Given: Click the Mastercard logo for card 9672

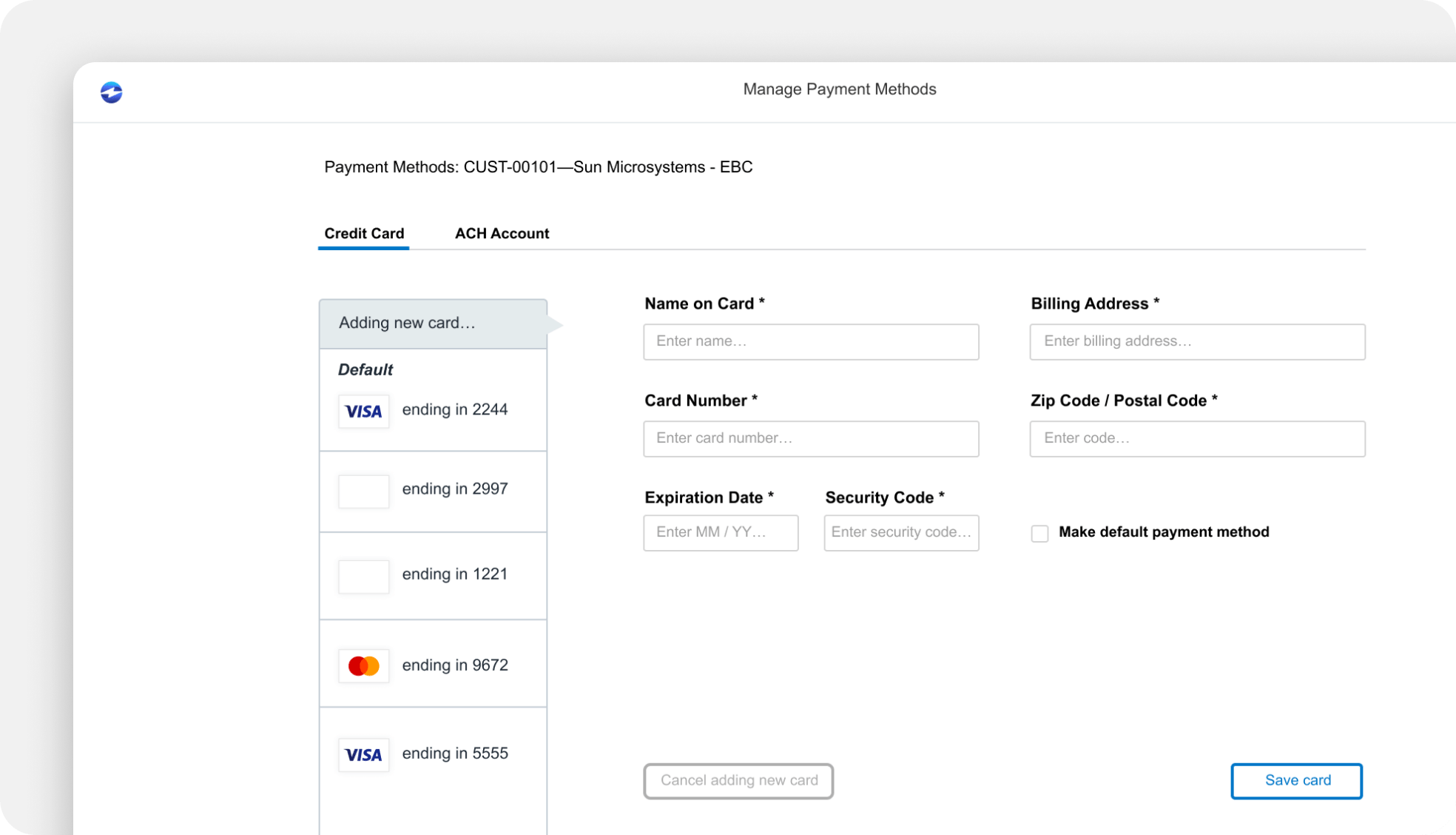Looking at the screenshot, I should coord(363,665).
